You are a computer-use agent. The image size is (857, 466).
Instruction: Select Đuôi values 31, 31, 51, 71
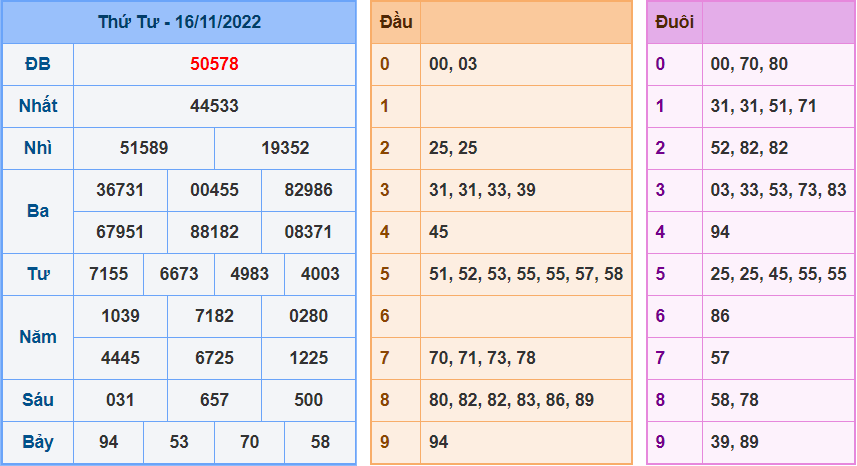point(764,106)
